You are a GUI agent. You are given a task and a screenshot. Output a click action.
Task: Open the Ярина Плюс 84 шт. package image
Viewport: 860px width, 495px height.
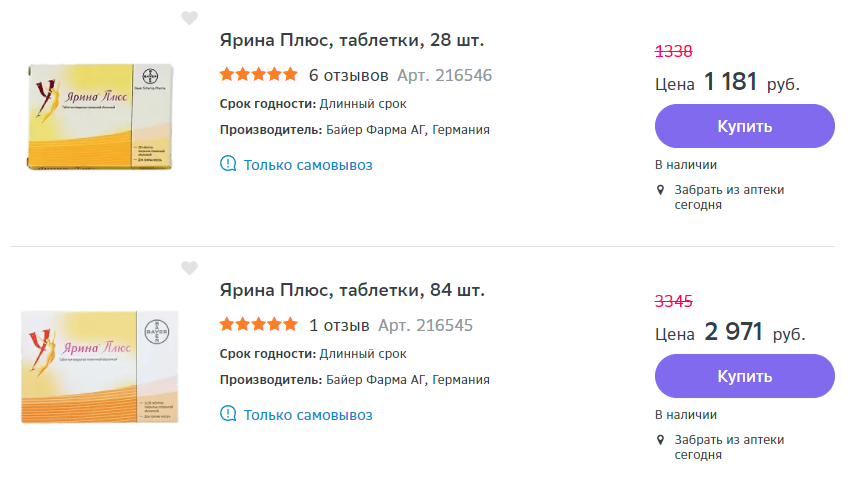100,365
